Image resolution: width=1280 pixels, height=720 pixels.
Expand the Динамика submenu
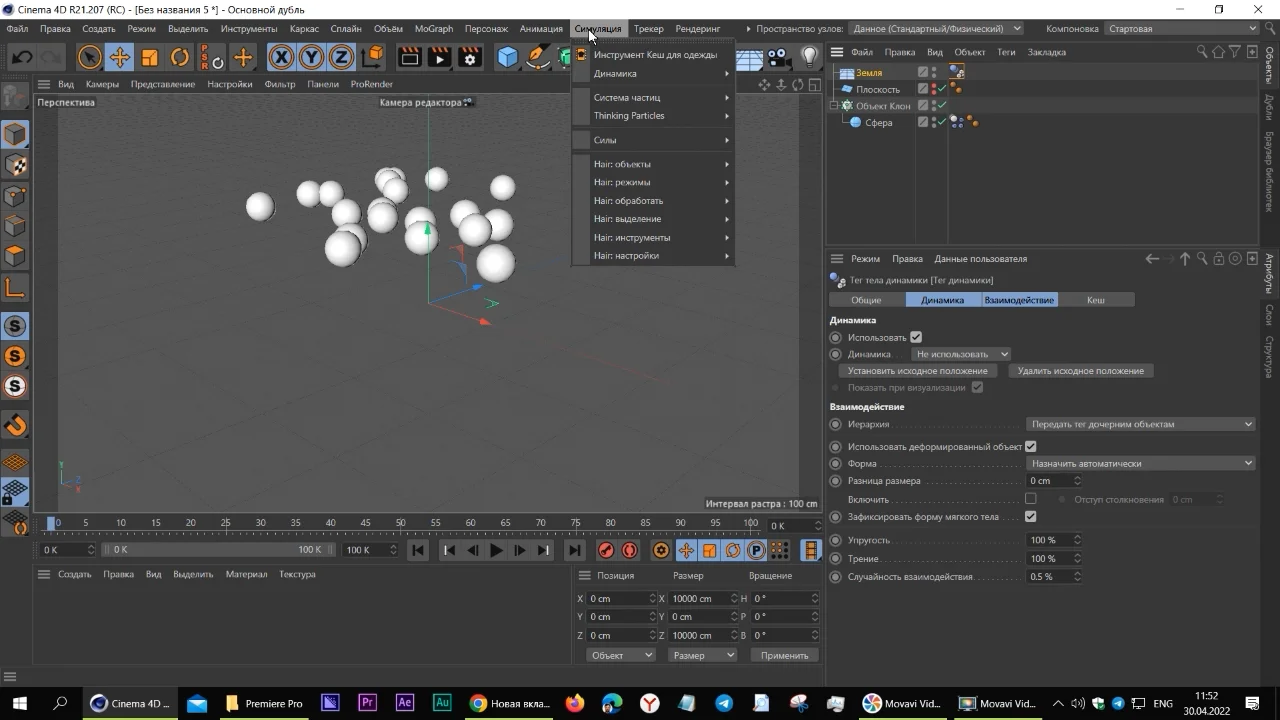654,73
